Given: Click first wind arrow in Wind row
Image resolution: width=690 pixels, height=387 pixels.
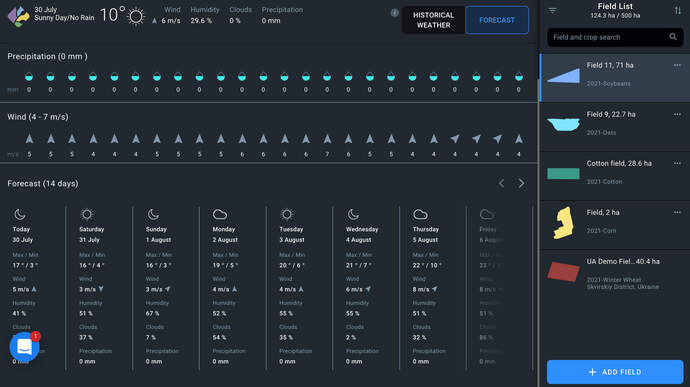Looking at the screenshot, I should [x=29, y=139].
